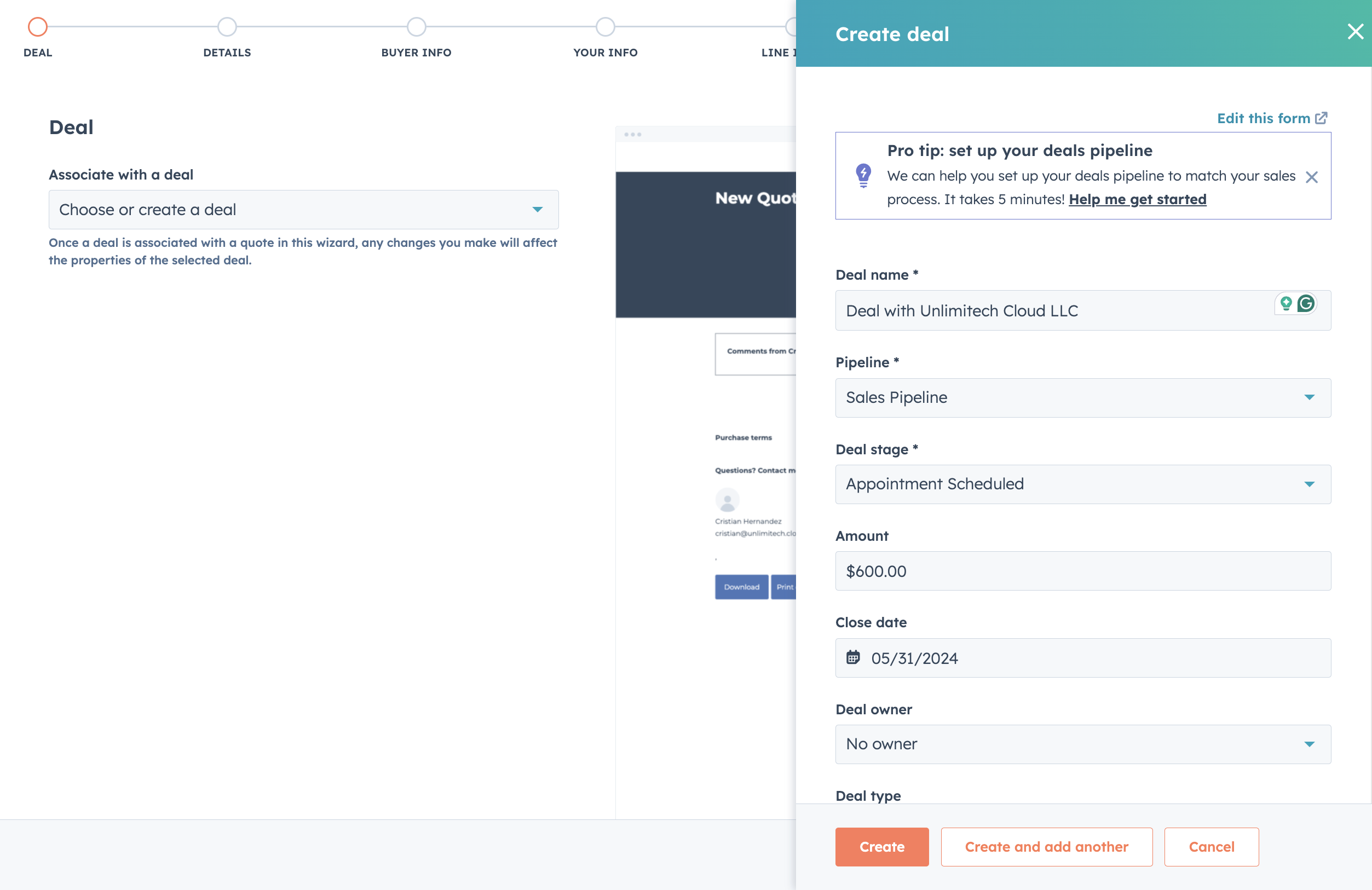Click the green lightbulb extension icon
Viewport: 1372px width, 890px height.
pyautogui.click(x=1285, y=303)
